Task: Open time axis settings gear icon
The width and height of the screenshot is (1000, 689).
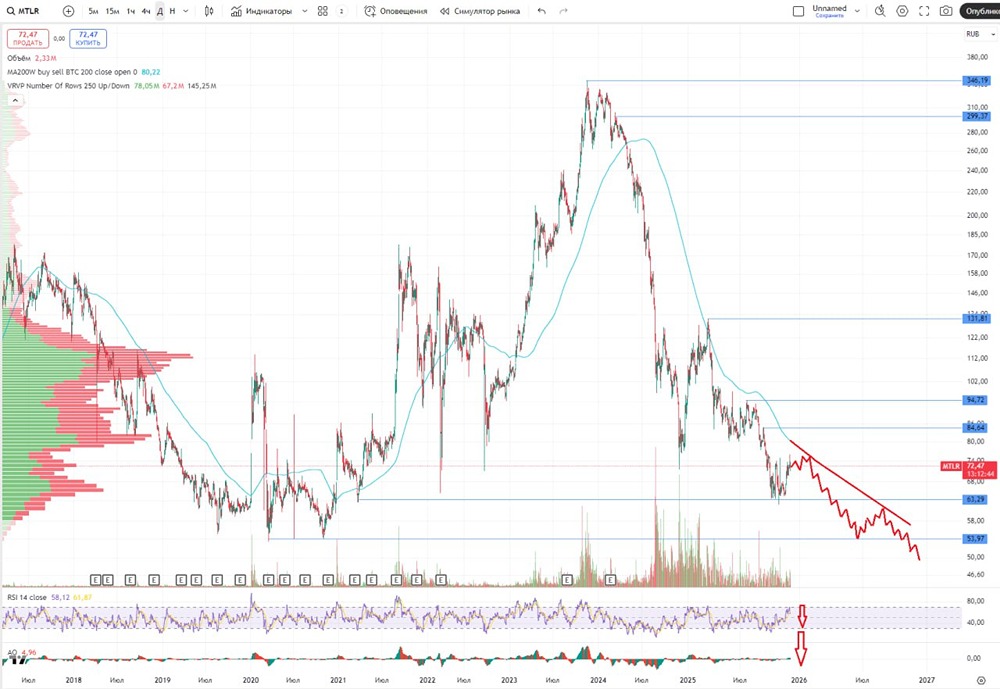Action: coord(981,680)
